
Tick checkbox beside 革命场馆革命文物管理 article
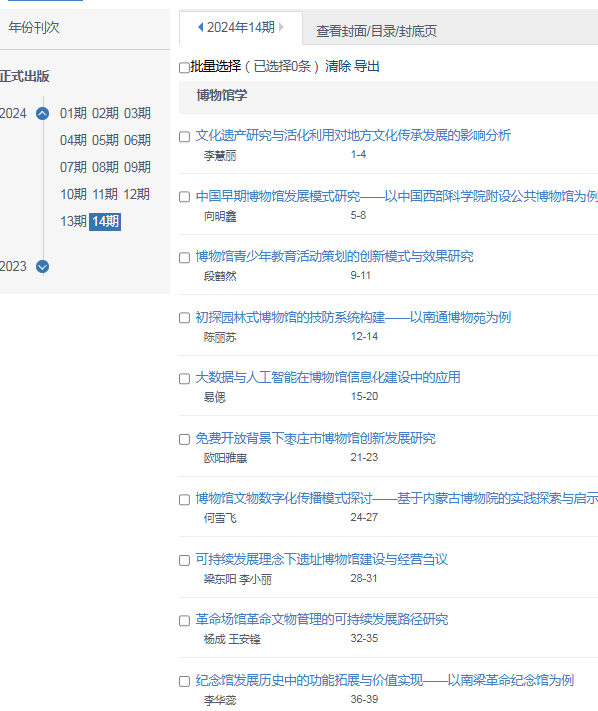click(184, 621)
